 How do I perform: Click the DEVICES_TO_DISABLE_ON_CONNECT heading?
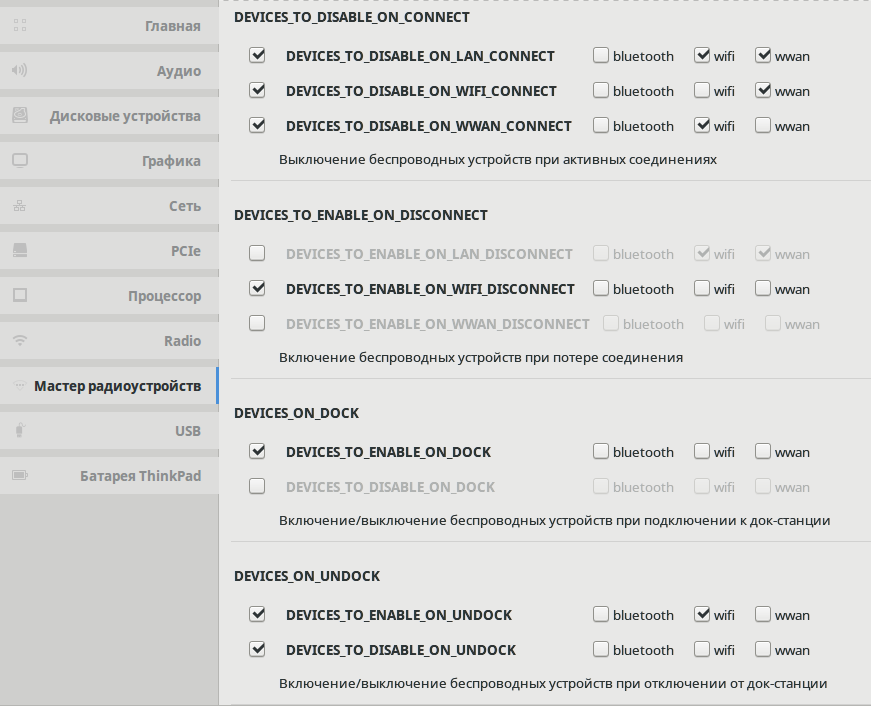tap(352, 17)
